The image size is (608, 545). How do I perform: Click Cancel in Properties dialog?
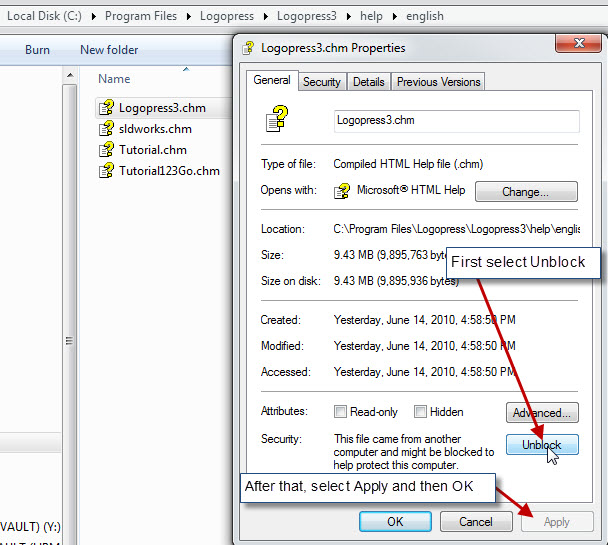pyautogui.click(x=476, y=522)
